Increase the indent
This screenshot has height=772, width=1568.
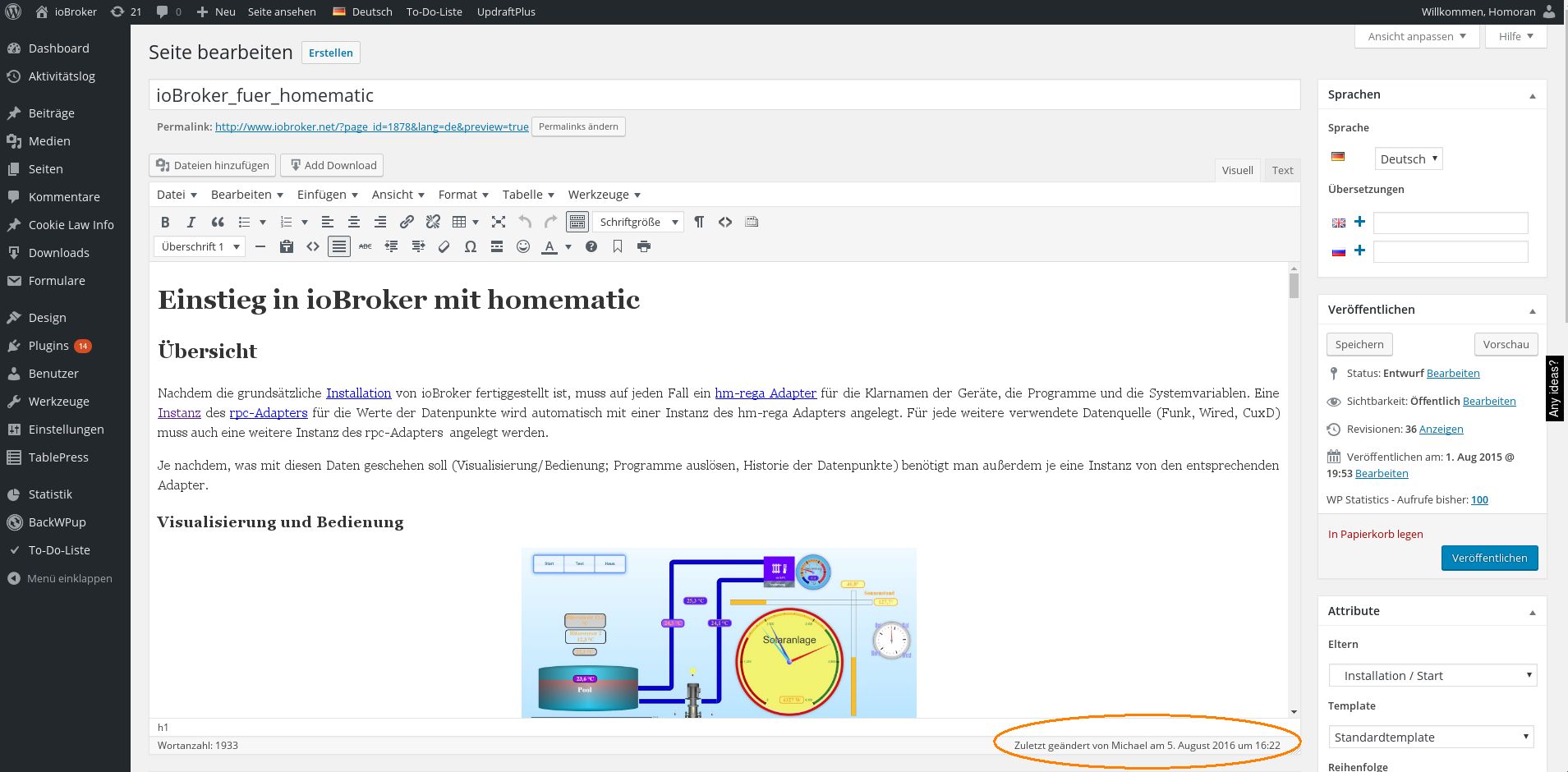[x=418, y=246]
